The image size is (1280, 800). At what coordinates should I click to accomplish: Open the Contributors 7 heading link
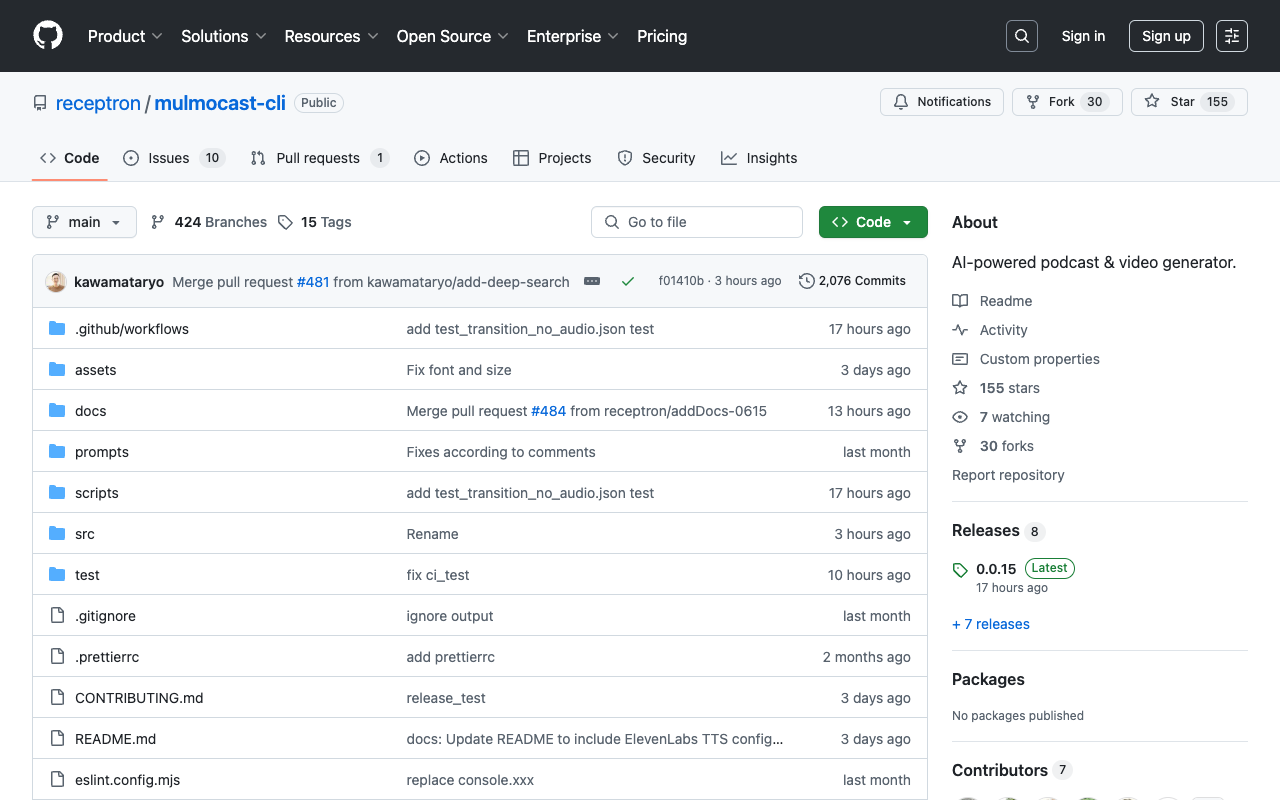(1012, 770)
